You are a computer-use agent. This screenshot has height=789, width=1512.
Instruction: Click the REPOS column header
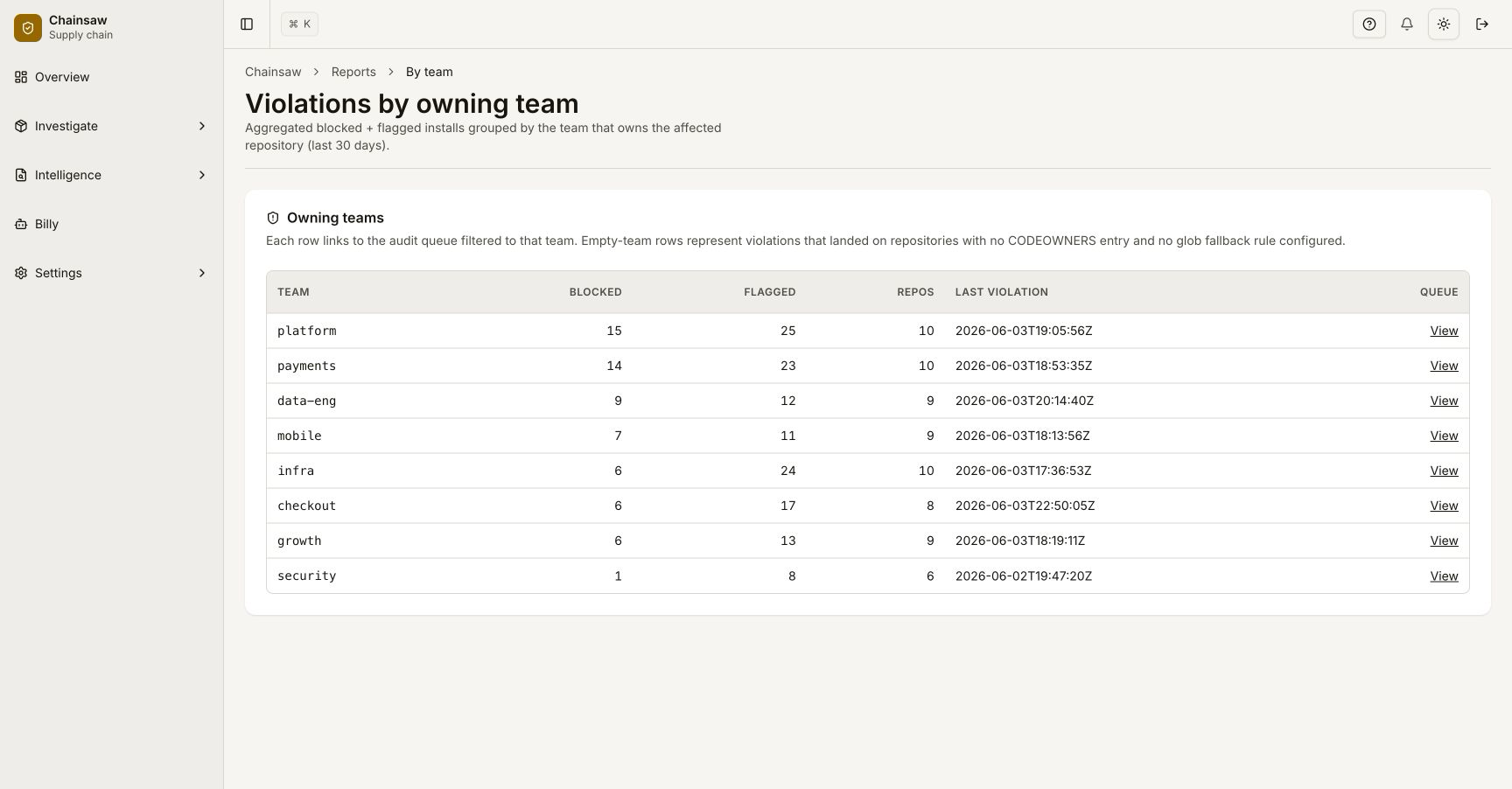click(915, 292)
